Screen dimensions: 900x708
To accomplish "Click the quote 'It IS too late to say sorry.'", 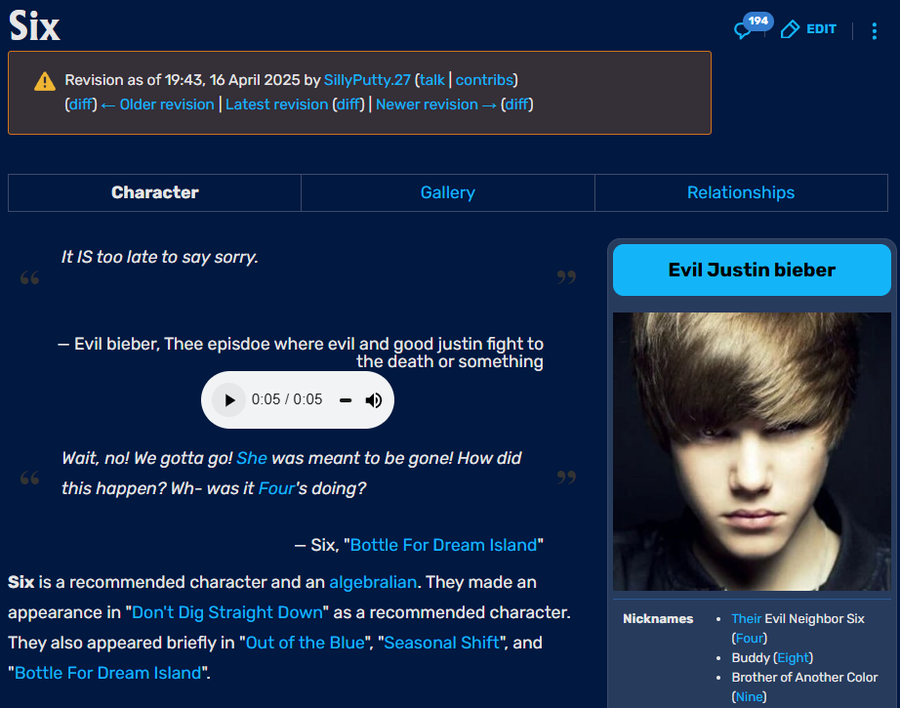I will tap(160, 257).
